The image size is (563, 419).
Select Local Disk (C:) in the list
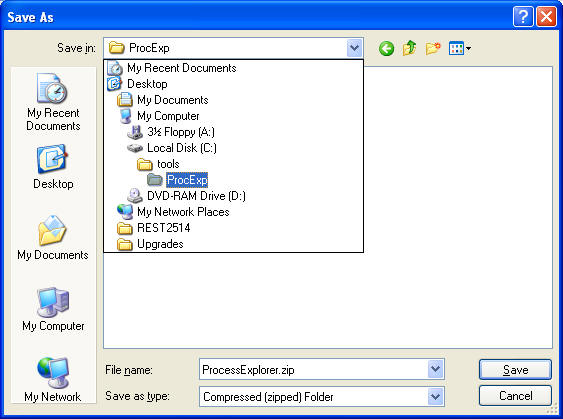click(x=172, y=148)
